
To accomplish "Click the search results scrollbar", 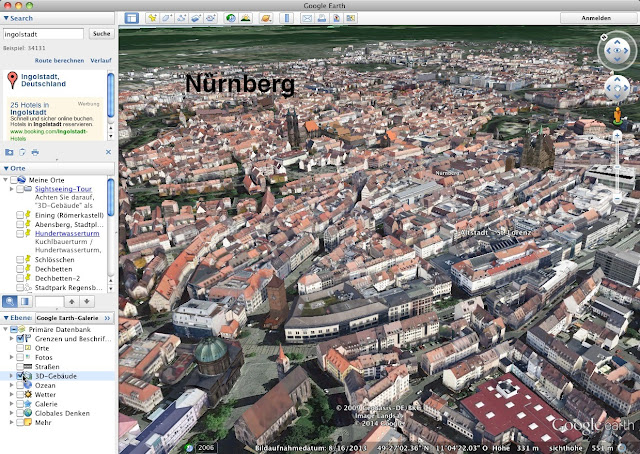I will click(111, 95).
